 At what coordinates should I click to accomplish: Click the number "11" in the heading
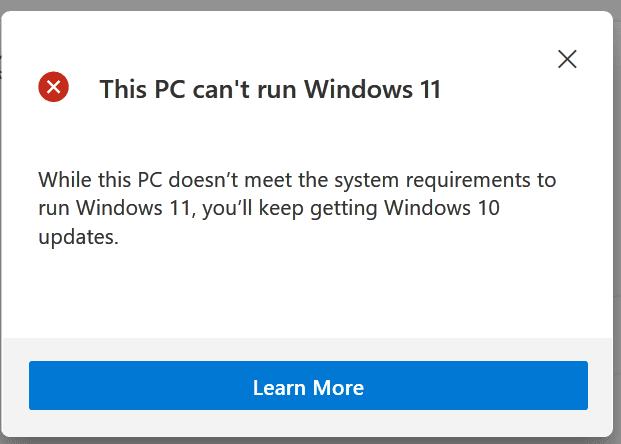428,90
